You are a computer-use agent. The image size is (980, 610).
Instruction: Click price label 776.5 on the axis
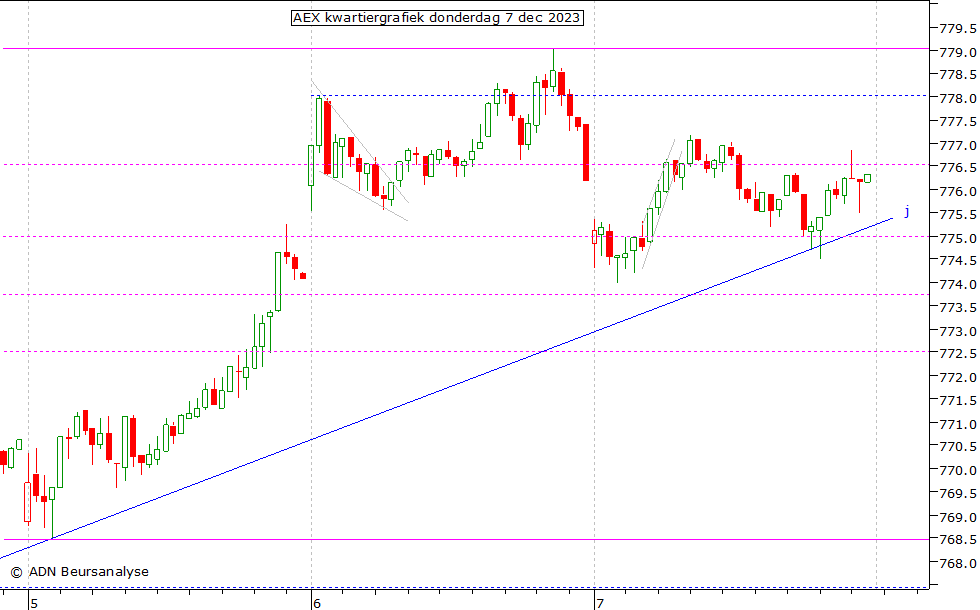point(958,168)
